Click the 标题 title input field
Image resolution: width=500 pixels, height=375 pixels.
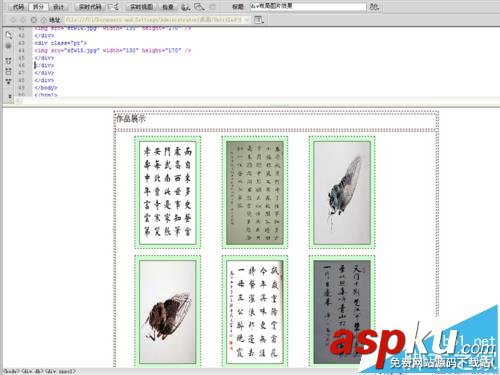point(308,6)
